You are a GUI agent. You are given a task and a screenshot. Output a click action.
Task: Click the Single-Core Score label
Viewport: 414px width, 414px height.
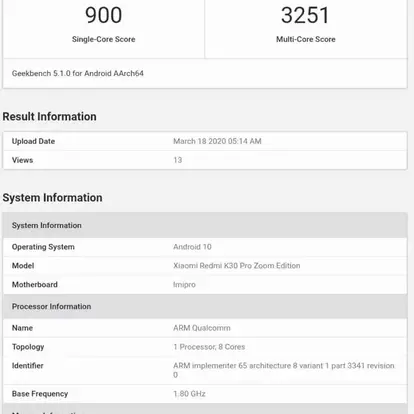click(x=104, y=39)
